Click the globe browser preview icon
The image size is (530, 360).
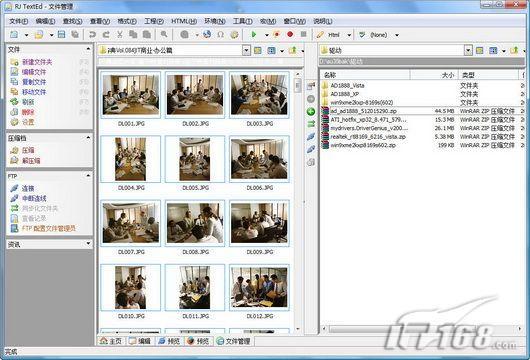pyautogui.click(x=207, y=34)
